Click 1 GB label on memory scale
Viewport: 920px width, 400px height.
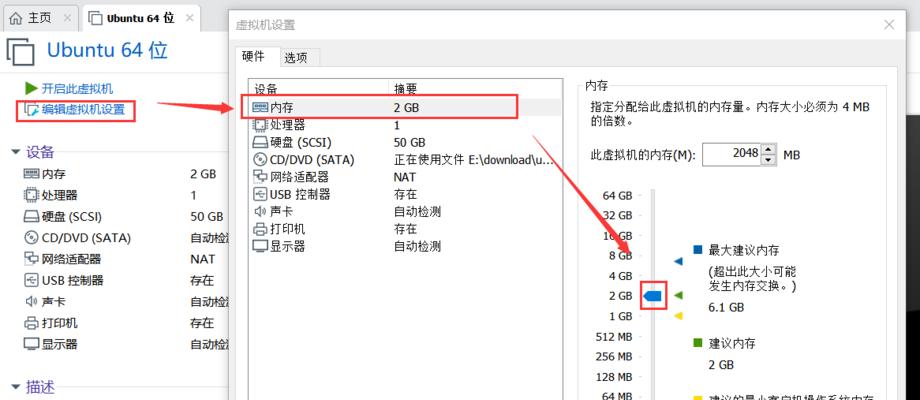click(620, 316)
